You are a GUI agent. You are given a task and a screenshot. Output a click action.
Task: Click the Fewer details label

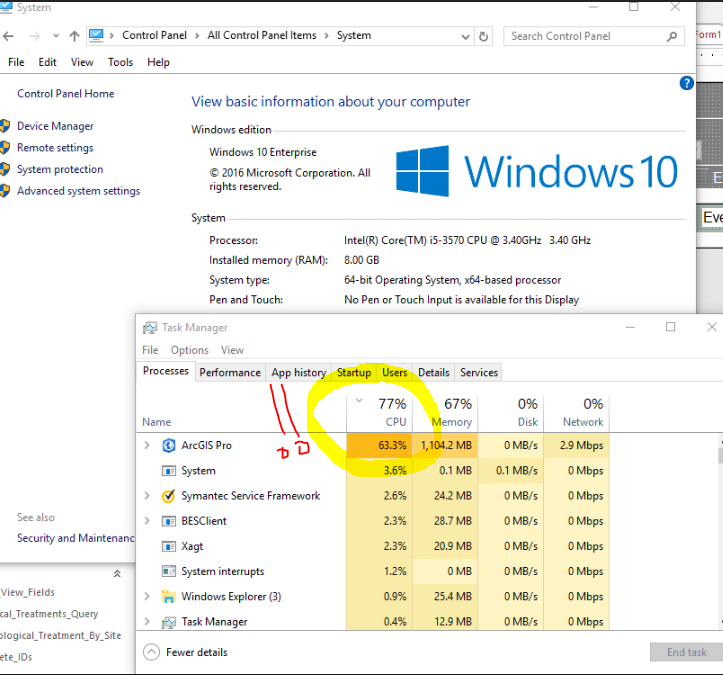[x=197, y=652]
